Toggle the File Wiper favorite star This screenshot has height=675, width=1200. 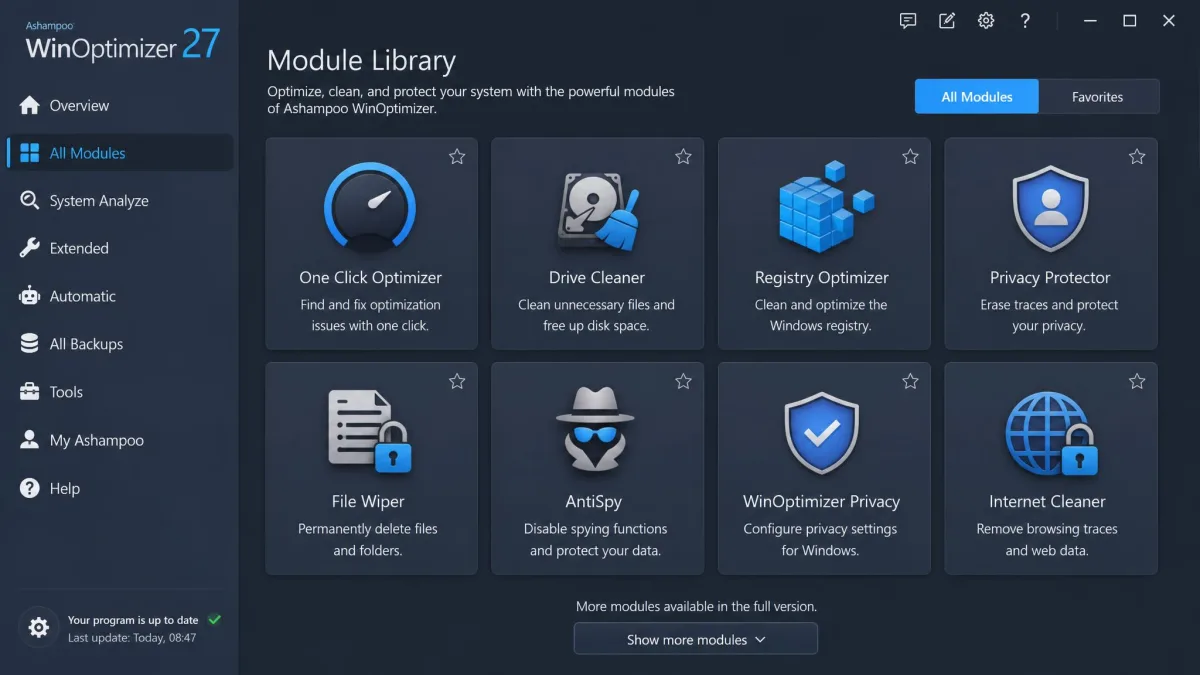(457, 381)
